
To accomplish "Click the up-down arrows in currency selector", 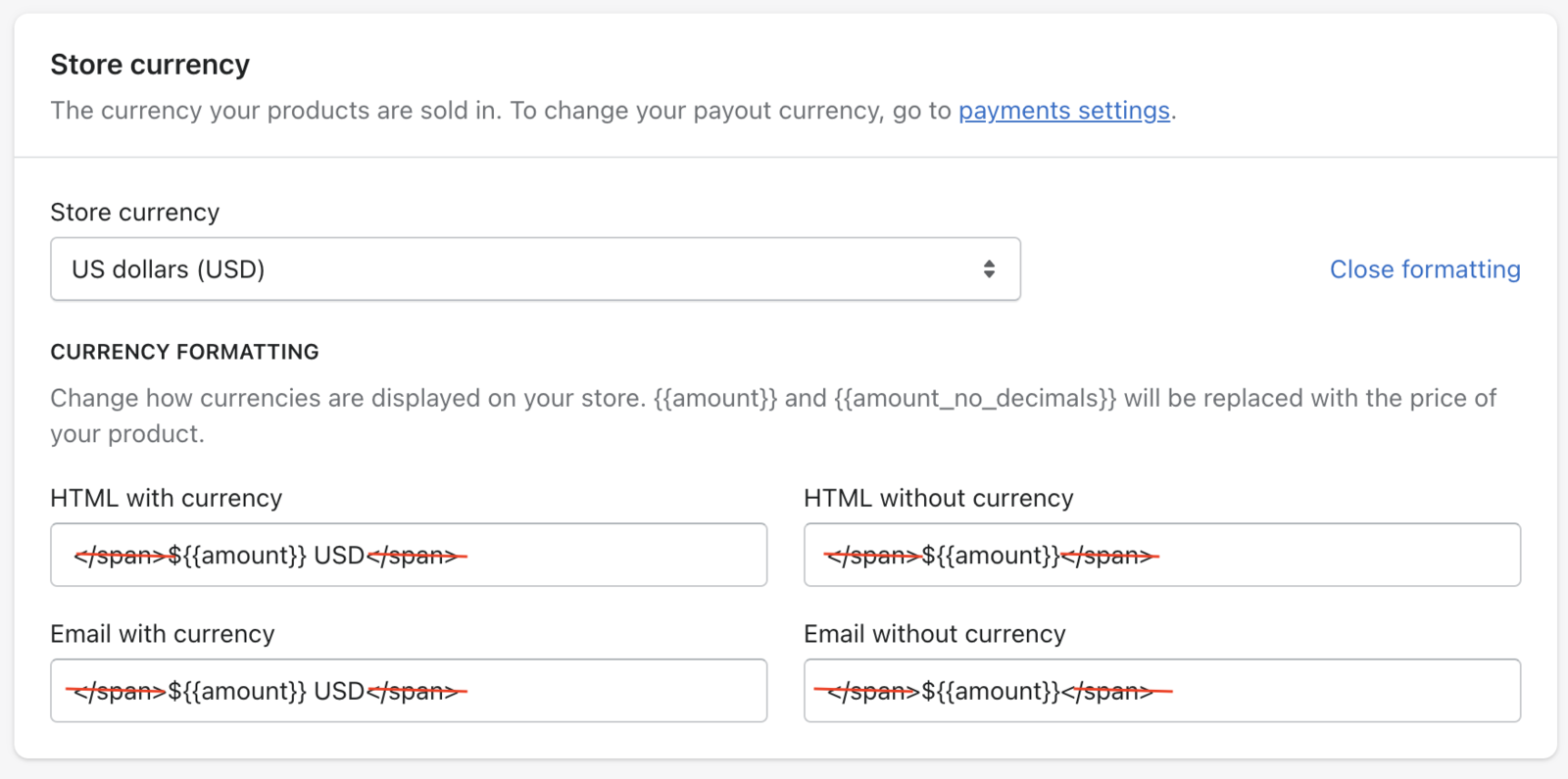I will pos(989,269).
